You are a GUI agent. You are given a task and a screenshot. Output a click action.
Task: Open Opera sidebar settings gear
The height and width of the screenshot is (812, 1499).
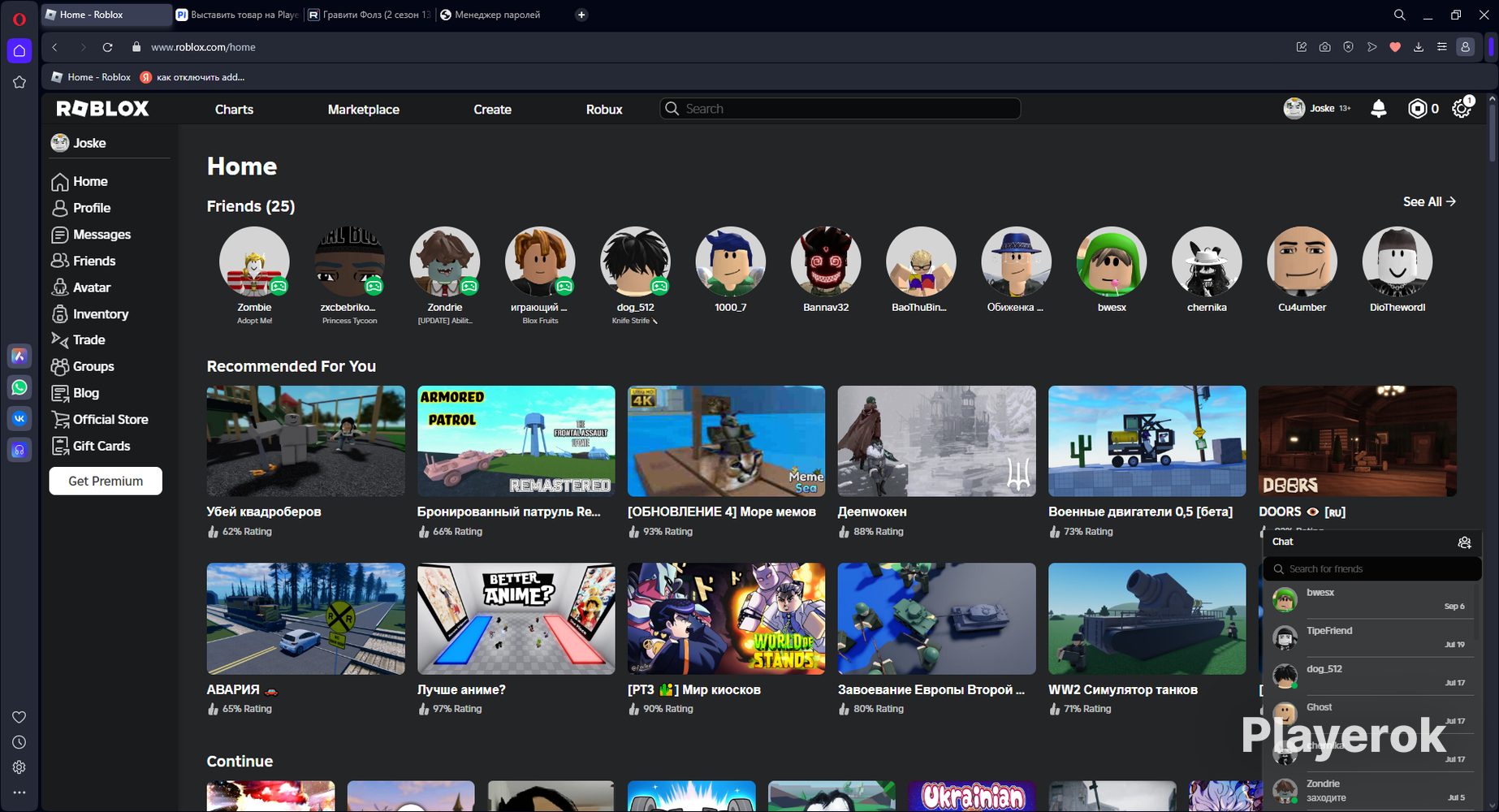tap(19, 767)
